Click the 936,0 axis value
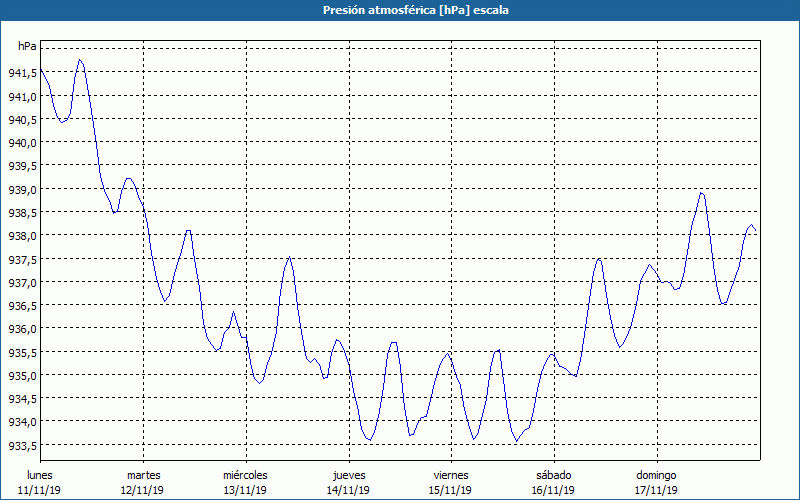Image resolution: width=800 pixels, height=500 pixels. click(x=22, y=329)
